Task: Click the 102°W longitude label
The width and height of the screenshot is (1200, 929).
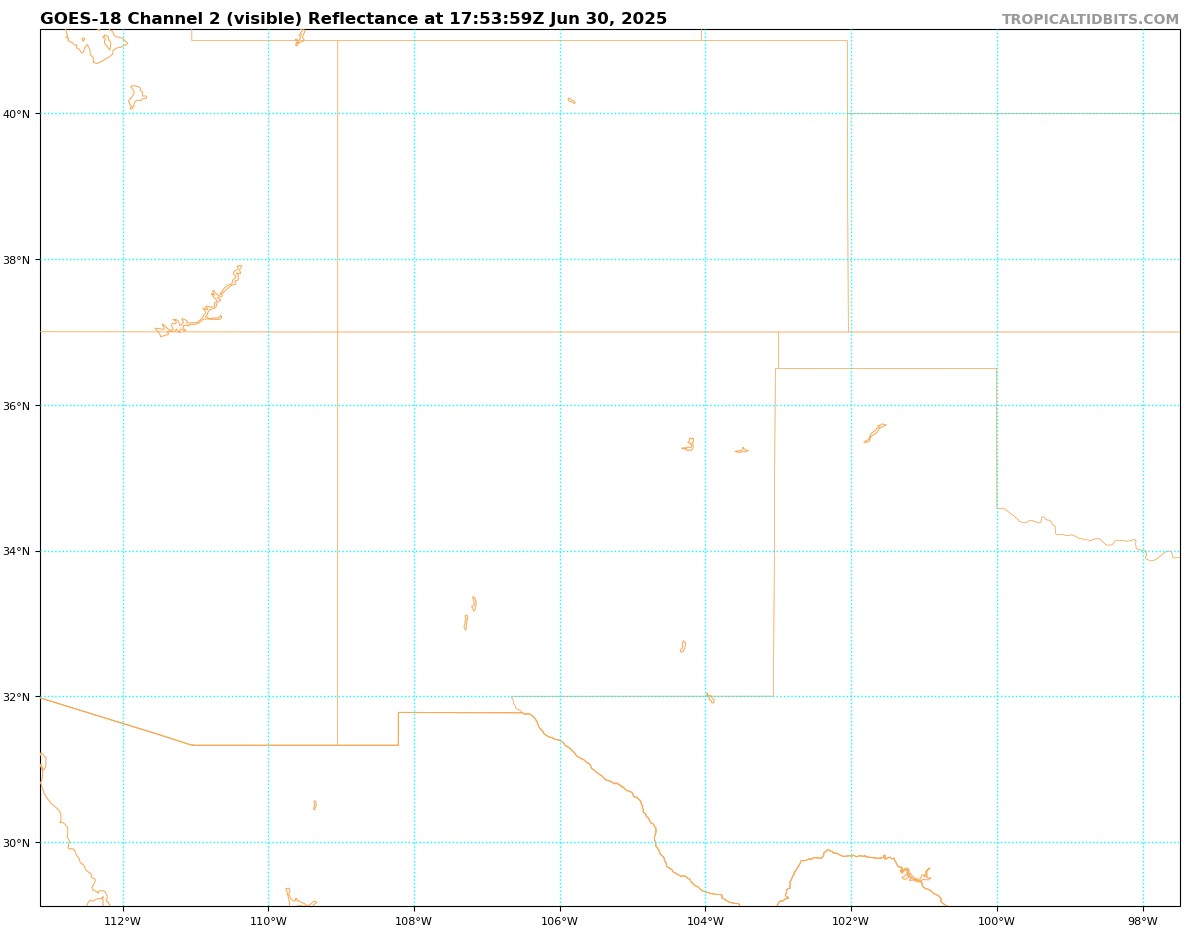Action: 851,921
